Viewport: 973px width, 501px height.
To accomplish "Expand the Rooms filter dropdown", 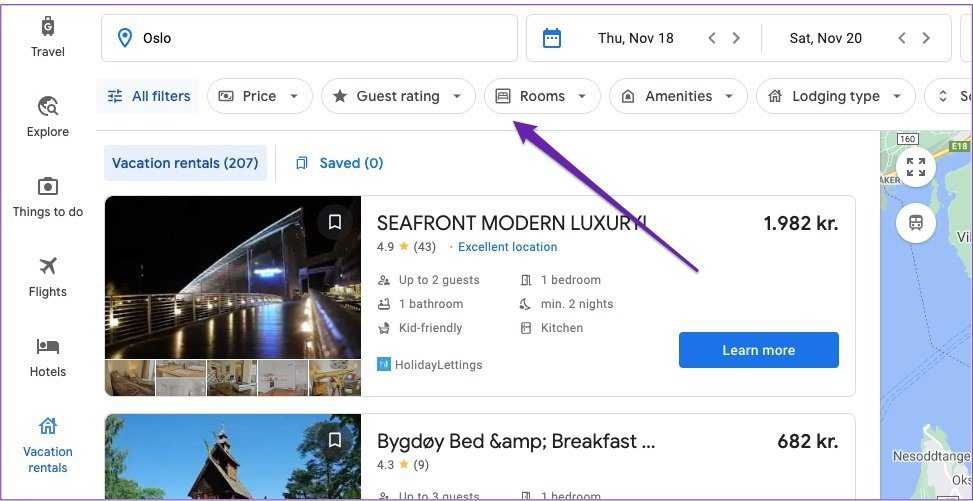I will click(x=542, y=96).
